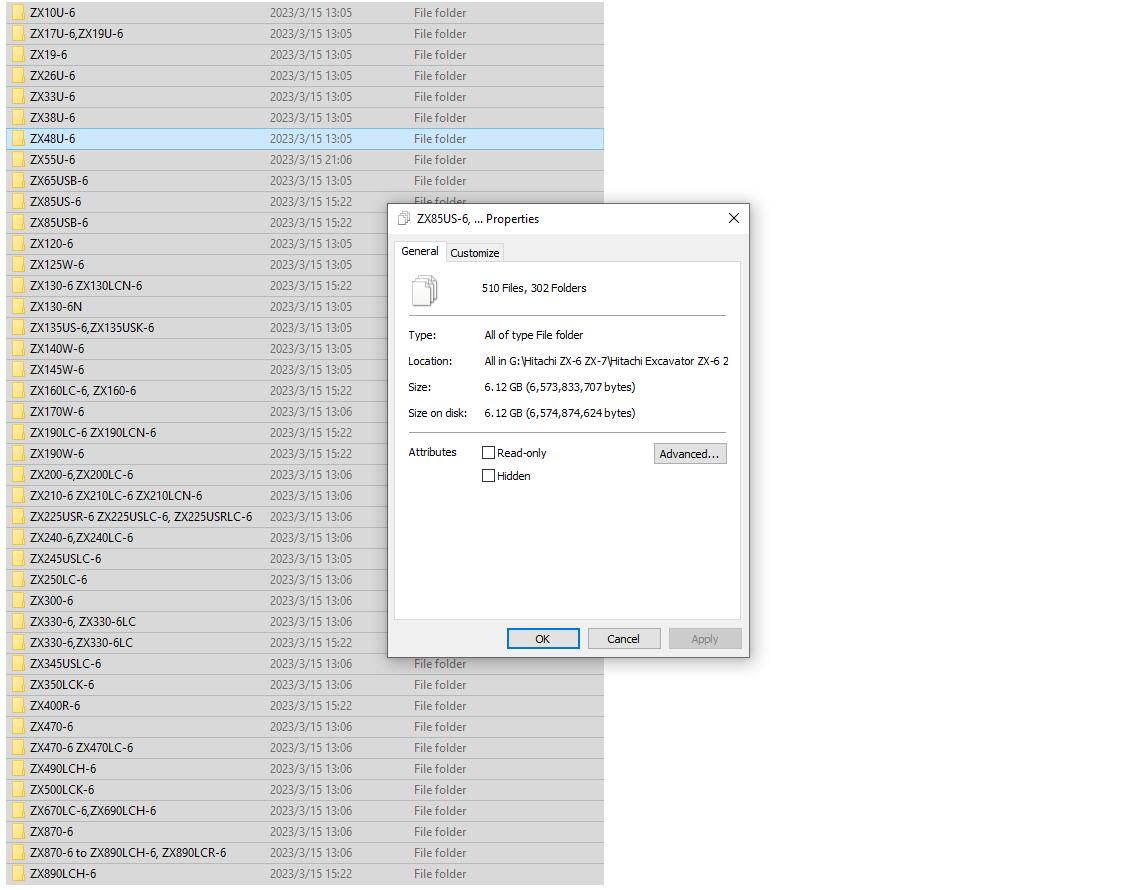
Task: Select the ZX130-6 ZX130LCN-6 folder name
Action: pos(86,285)
